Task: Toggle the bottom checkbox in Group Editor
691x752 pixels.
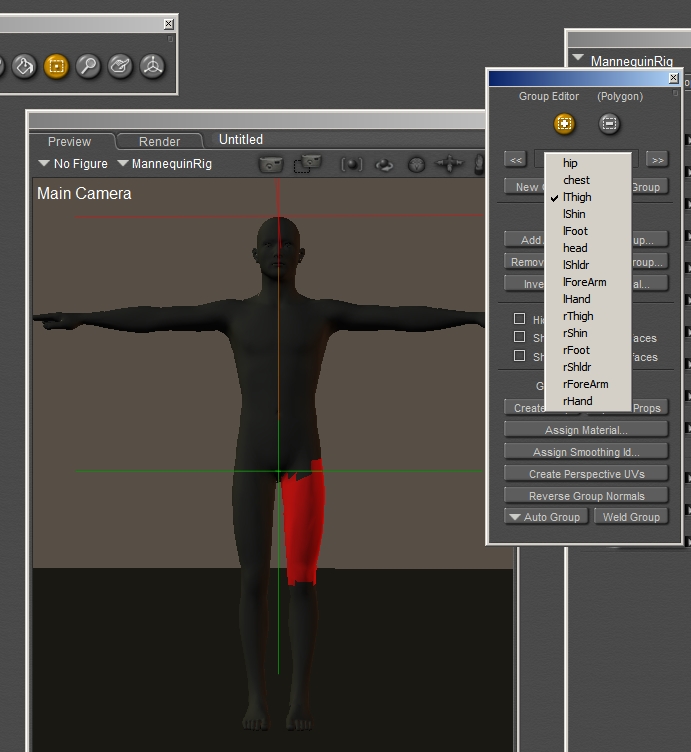Action: (x=519, y=356)
